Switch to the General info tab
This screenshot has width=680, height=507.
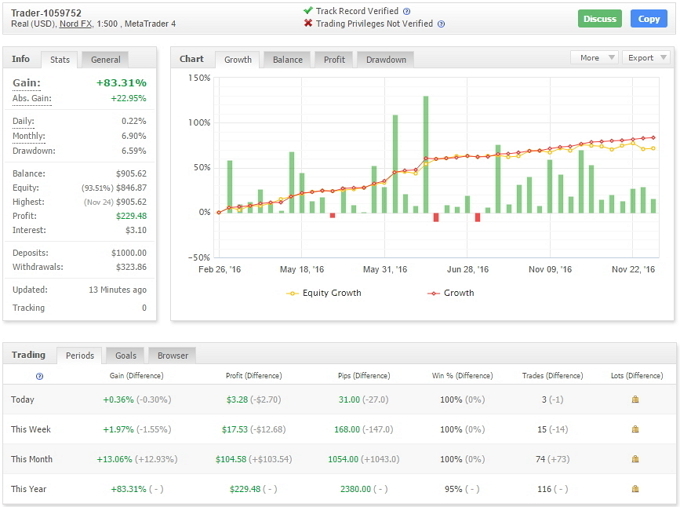point(105,60)
